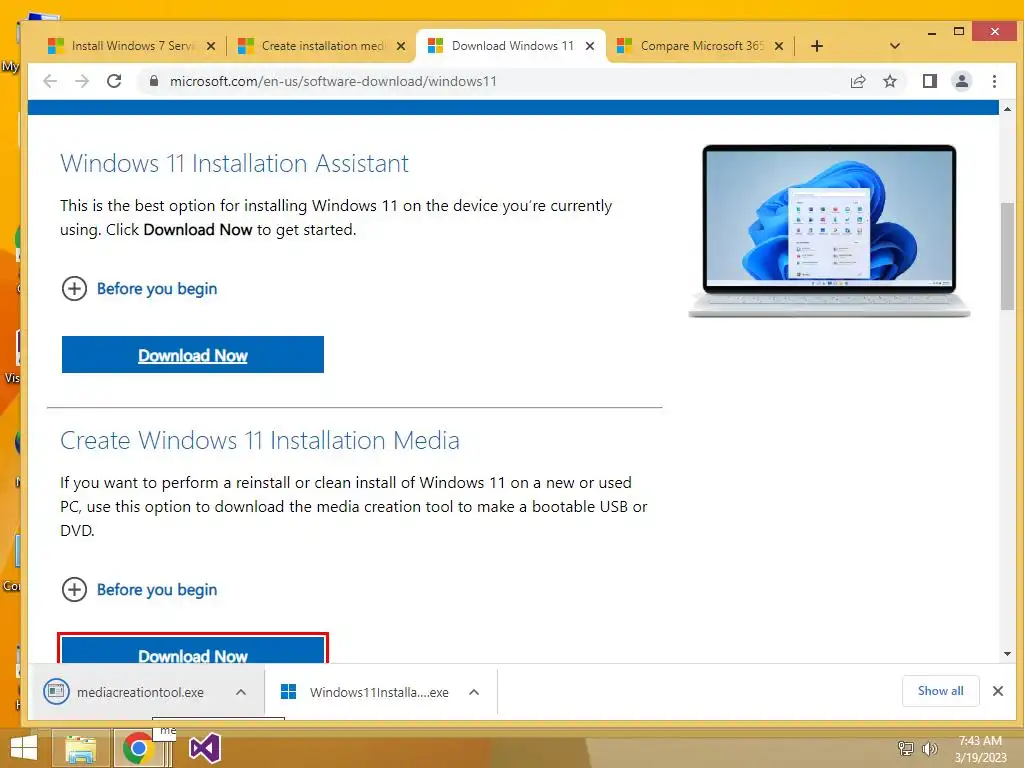Screen dimensions: 1024x768
Task: Download Now for Installation Media
Action: [193, 650]
